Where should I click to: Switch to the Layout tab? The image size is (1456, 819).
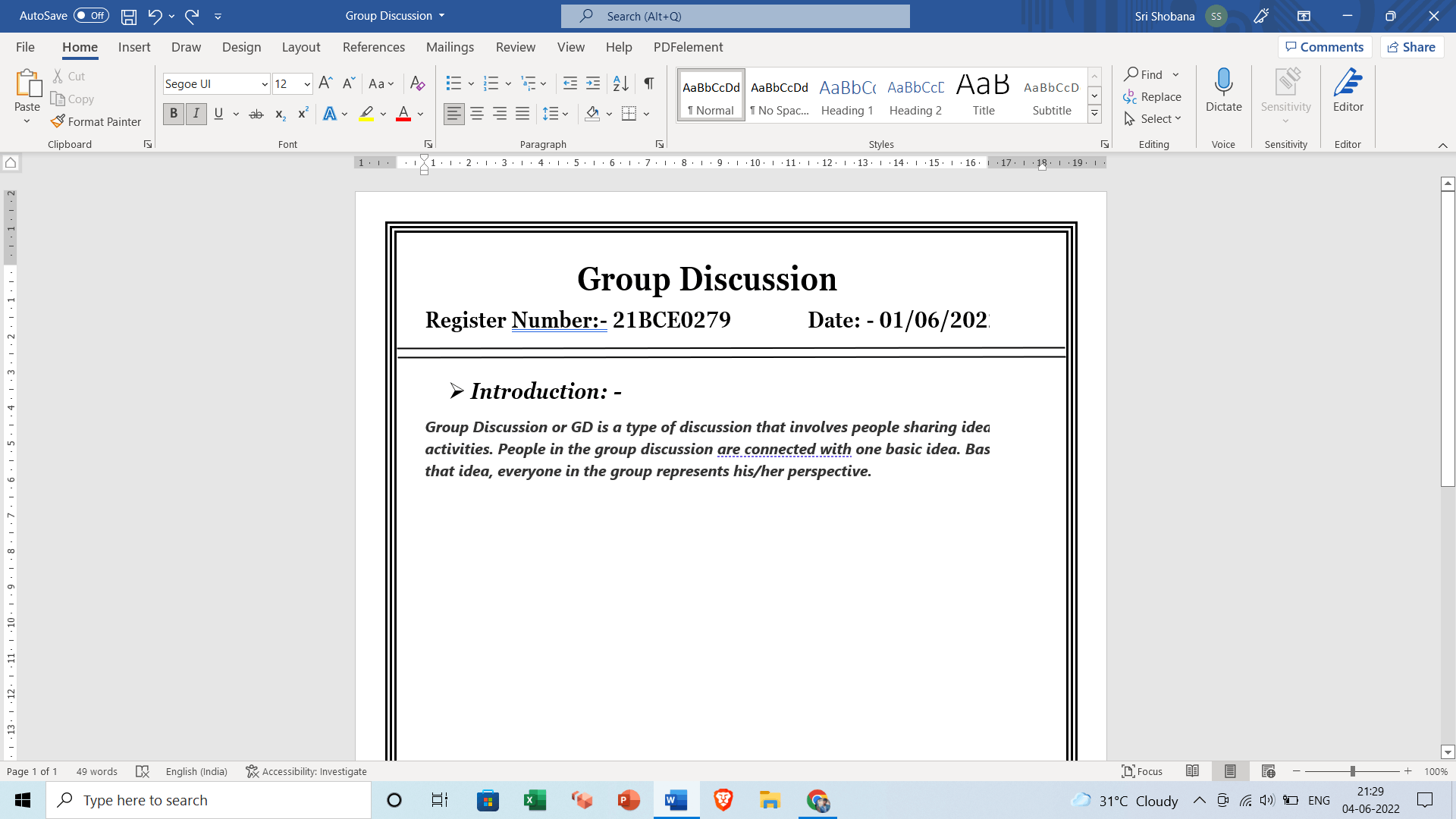coord(301,47)
